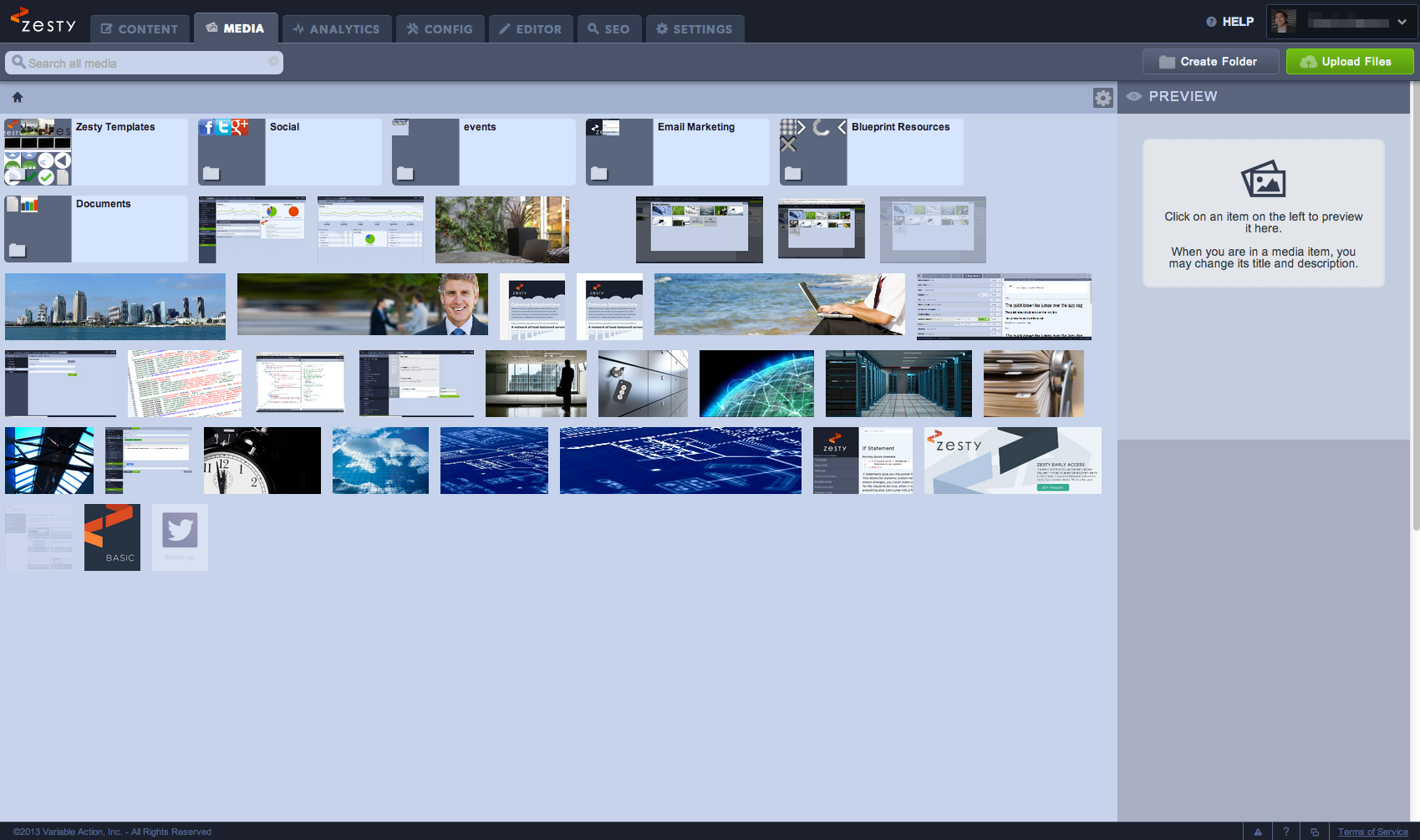The image size is (1420, 840).
Task: Select the silhouette man in office photo
Action: click(536, 384)
